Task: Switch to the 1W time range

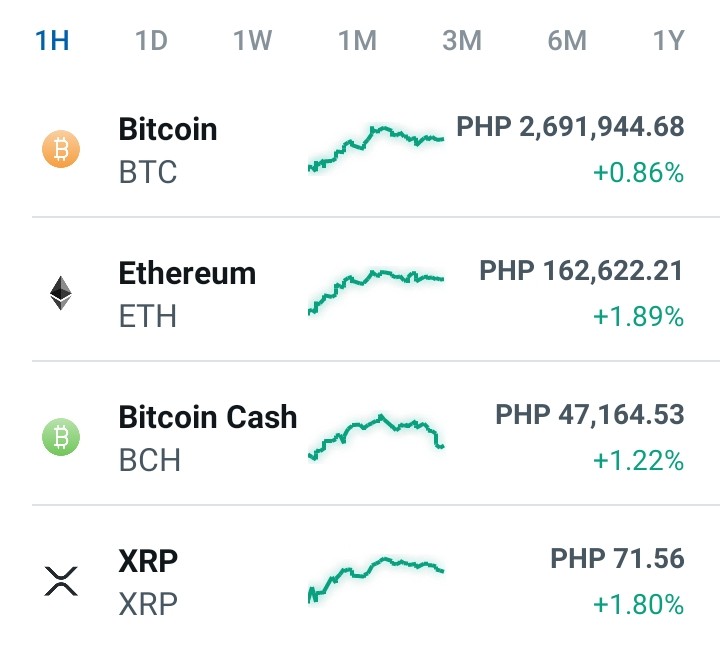Action: 253,40
